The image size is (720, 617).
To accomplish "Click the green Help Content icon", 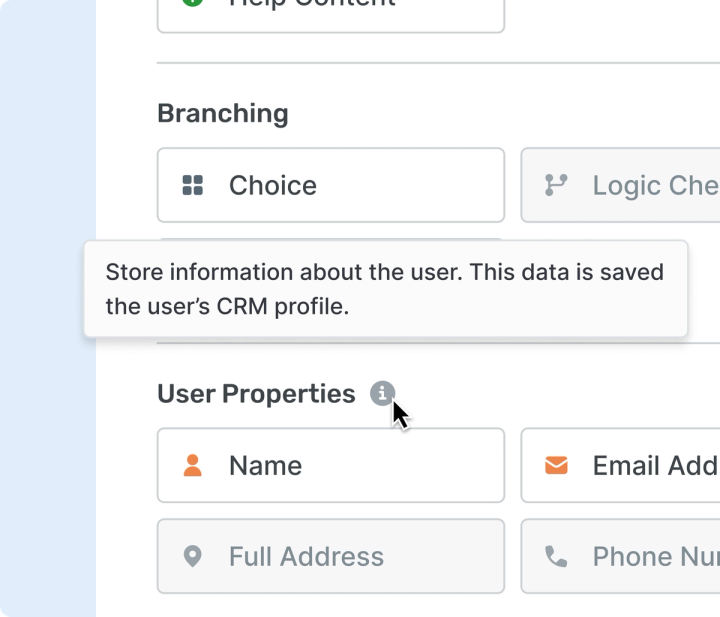I will [x=193, y=3].
